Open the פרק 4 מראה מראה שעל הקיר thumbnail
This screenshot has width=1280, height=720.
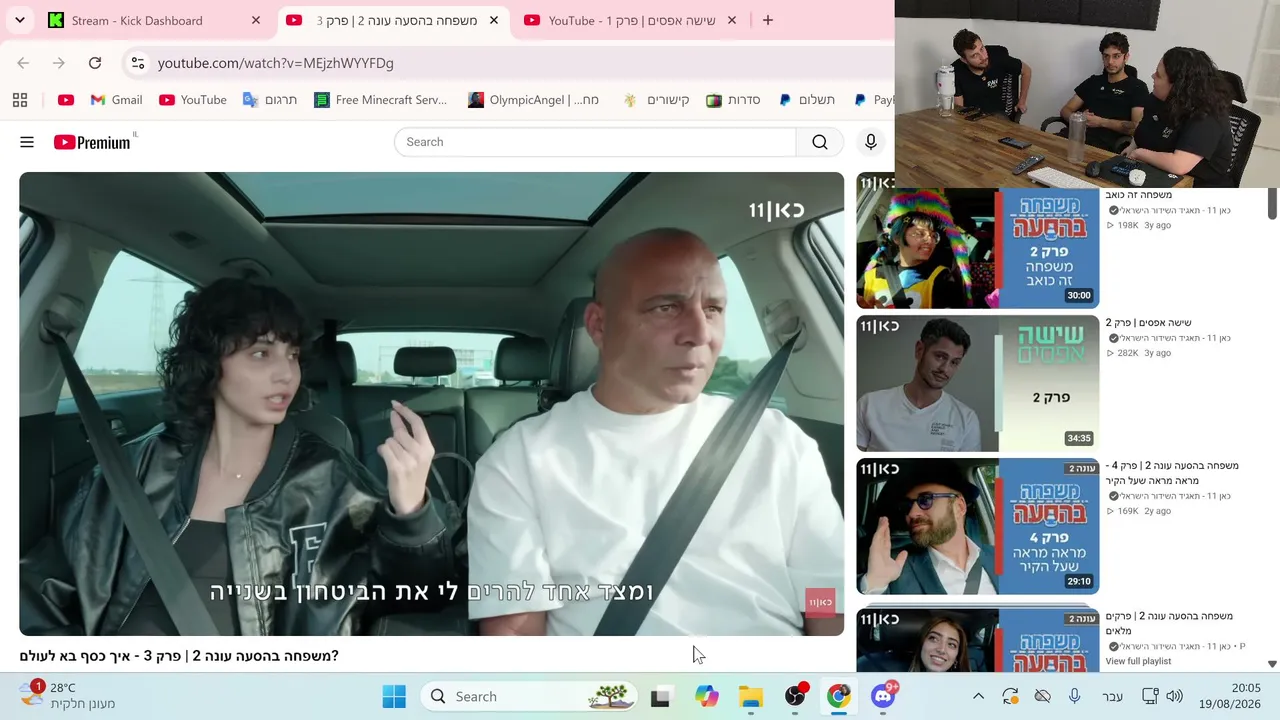click(x=977, y=526)
